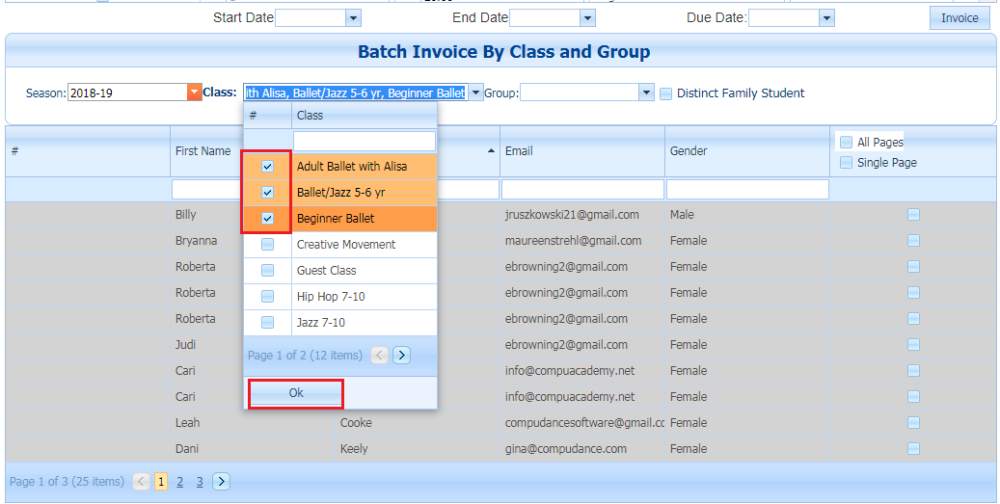The image size is (1000, 504).
Task: Click the End Date input field
Action: 544,18
